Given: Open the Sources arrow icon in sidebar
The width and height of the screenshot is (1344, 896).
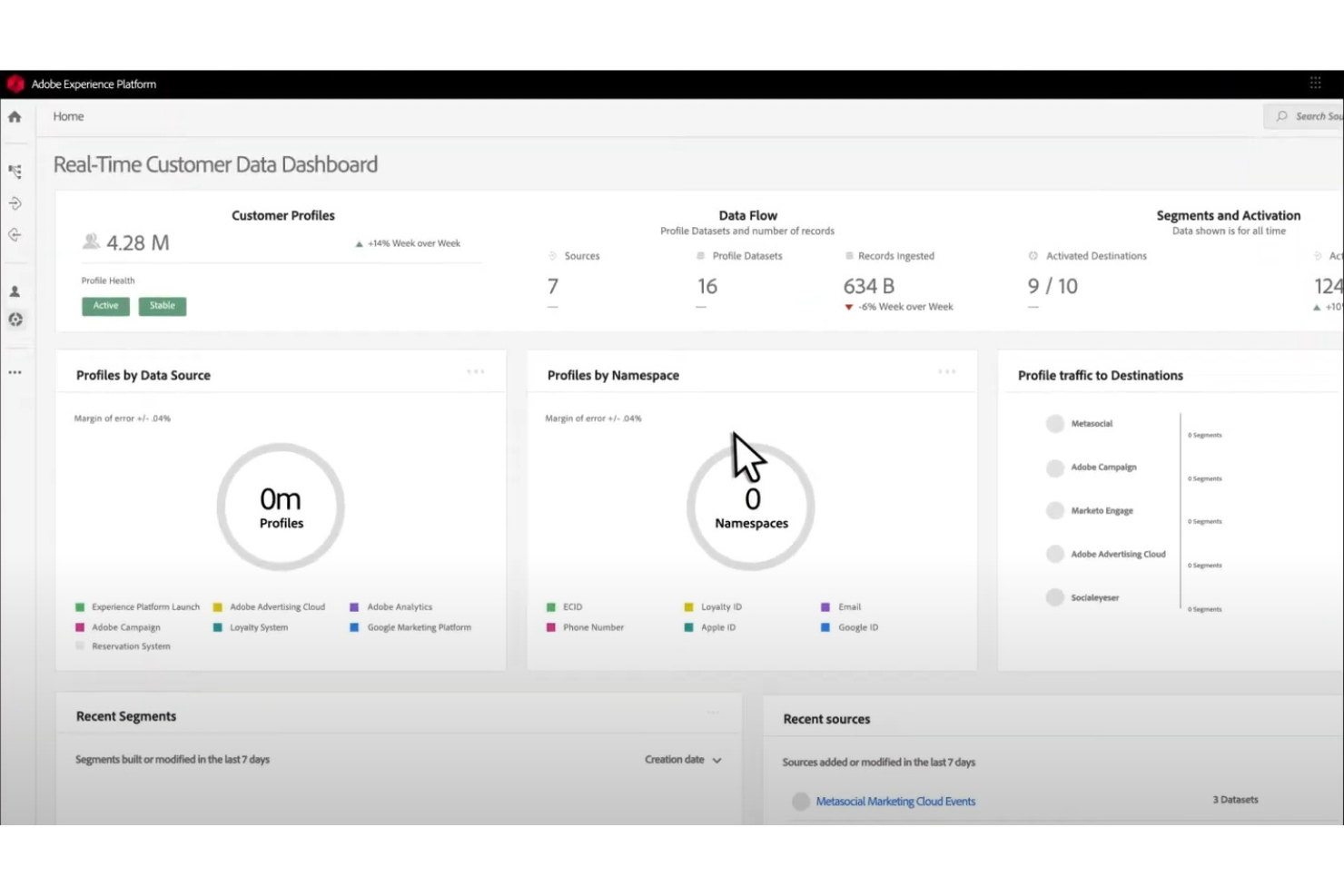Looking at the screenshot, I should coord(15,203).
